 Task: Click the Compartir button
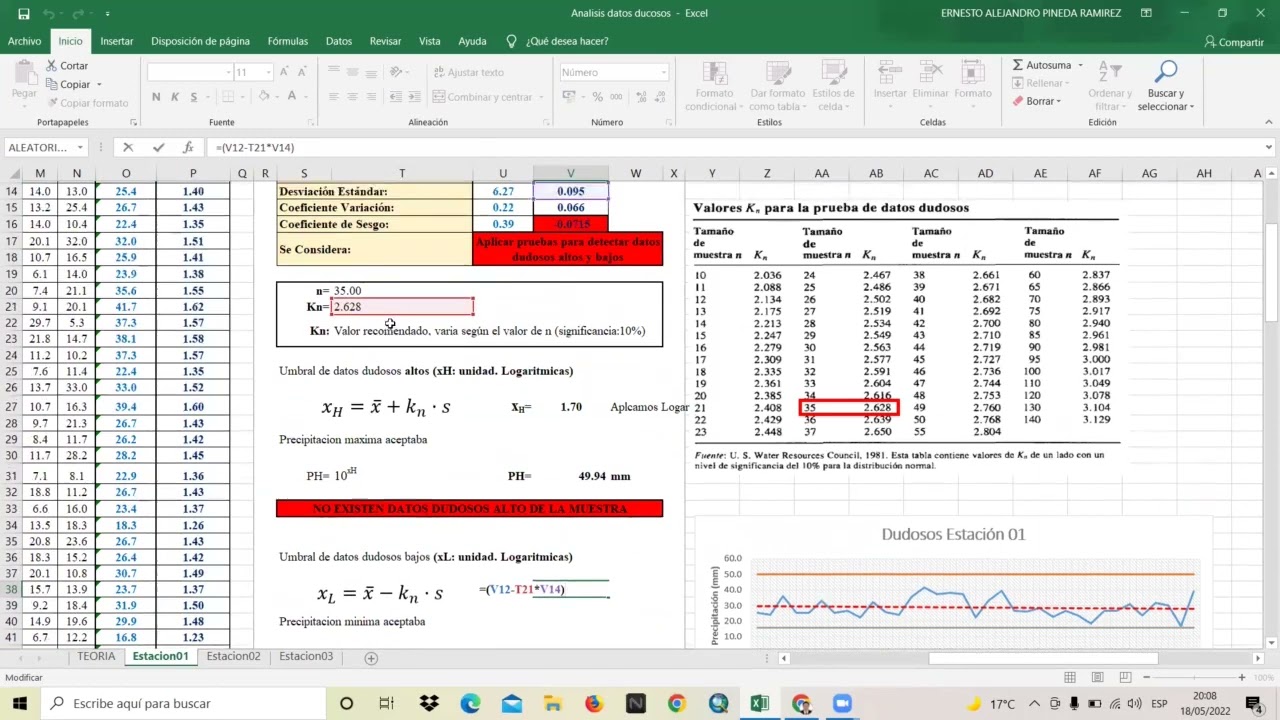[1234, 42]
